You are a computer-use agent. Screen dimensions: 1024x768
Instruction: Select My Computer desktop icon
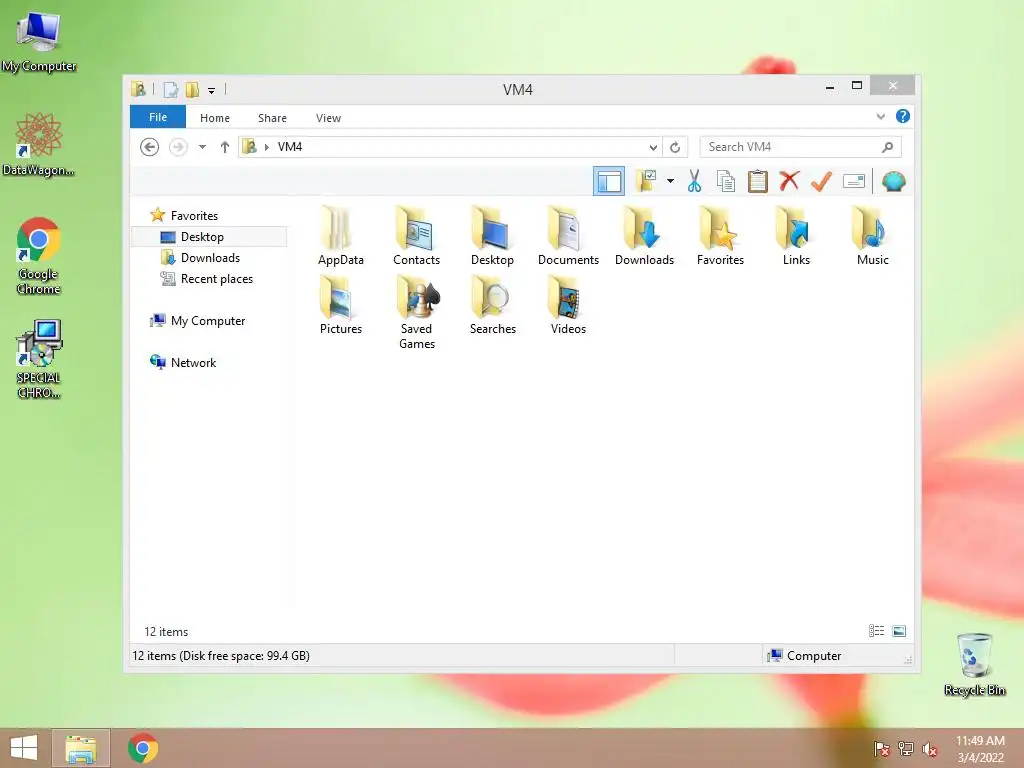[x=39, y=41]
